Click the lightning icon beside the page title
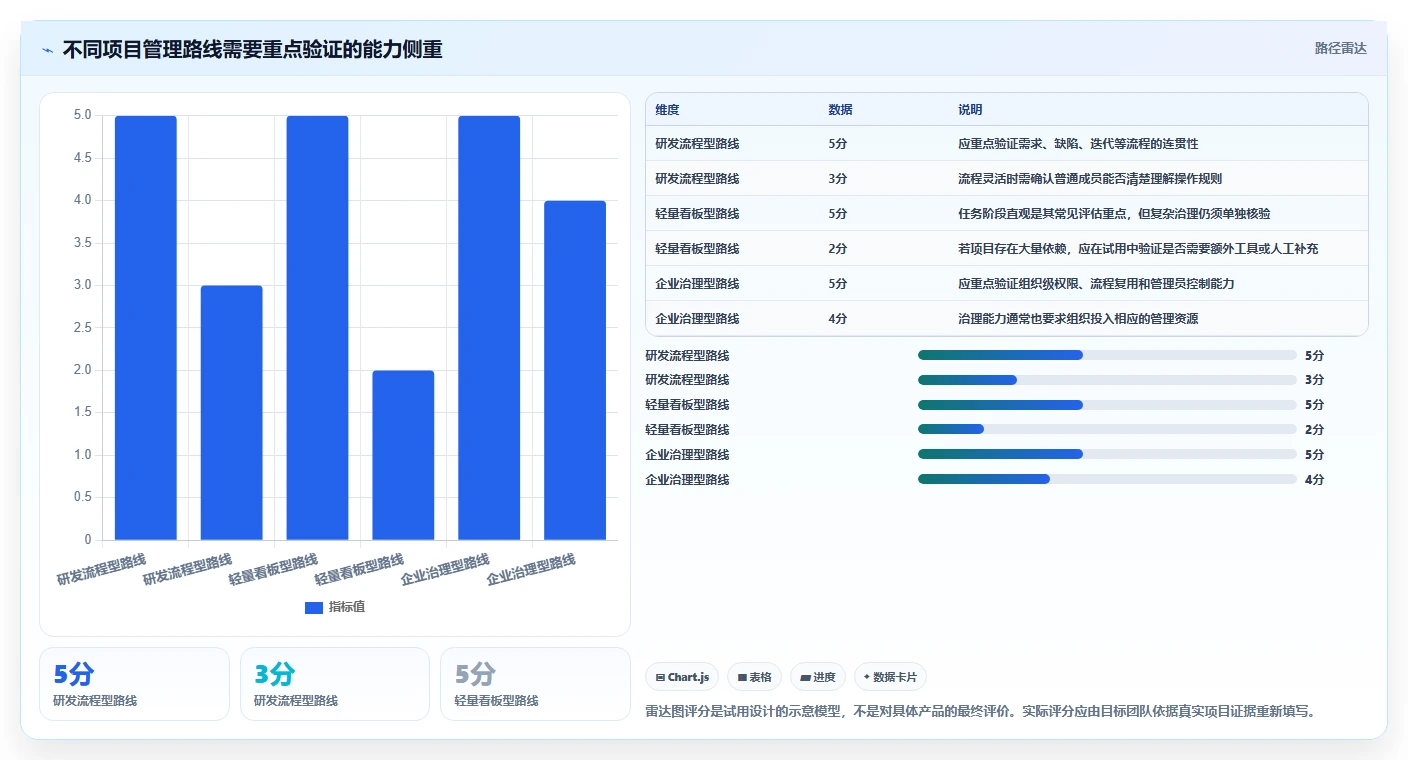Viewport: 1408px width, 760px height. pyautogui.click(x=48, y=50)
